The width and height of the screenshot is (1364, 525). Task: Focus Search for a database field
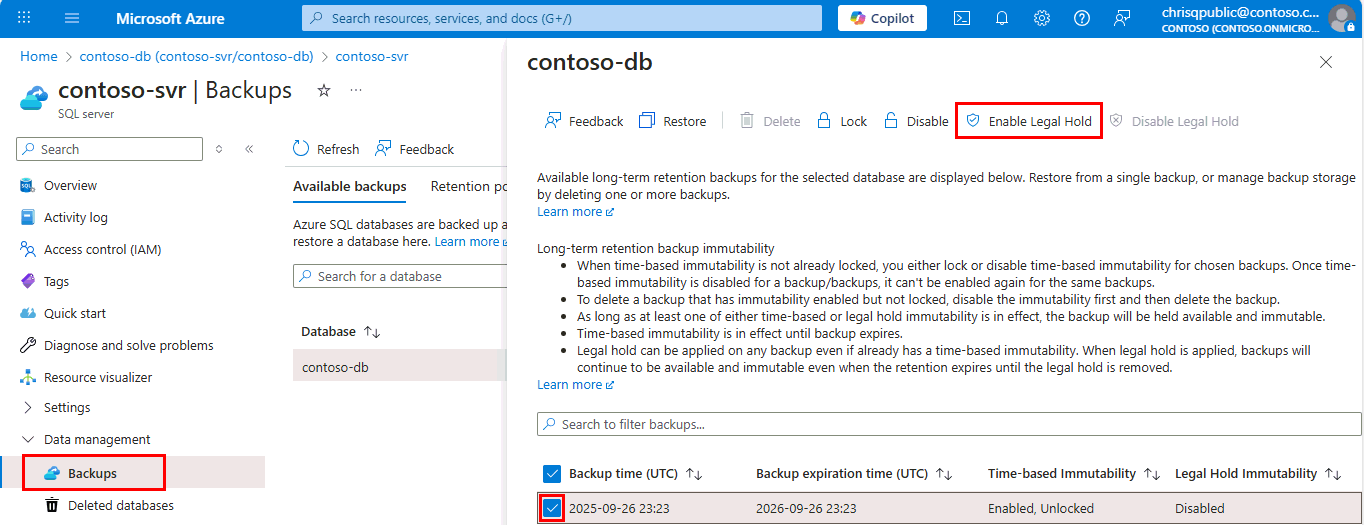[x=400, y=276]
